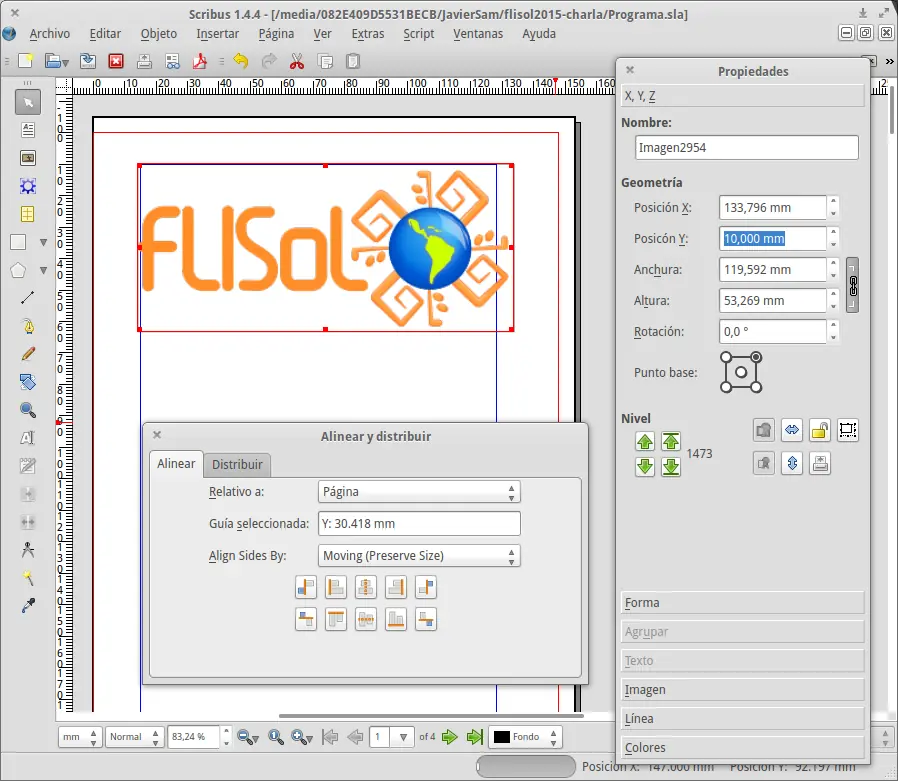The height and width of the screenshot is (781, 898).
Task: Close the document with the red X toolbar icon
Action: [116, 61]
